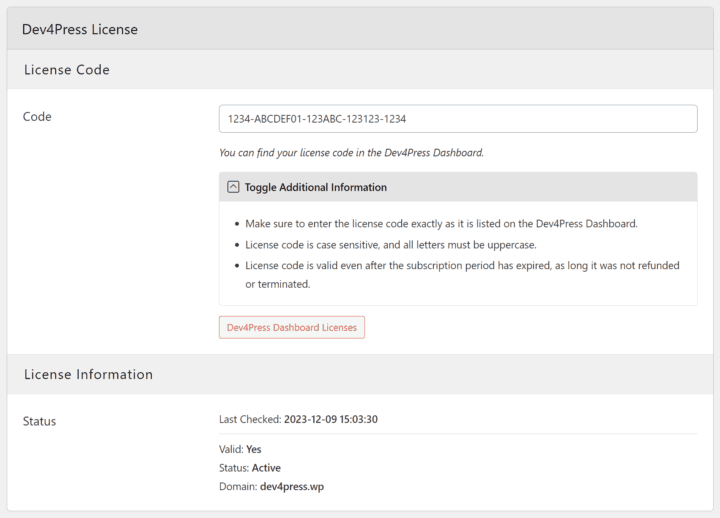Open Dev4Press Dashboard Licenses button
The width and height of the screenshot is (720, 518).
292,327
